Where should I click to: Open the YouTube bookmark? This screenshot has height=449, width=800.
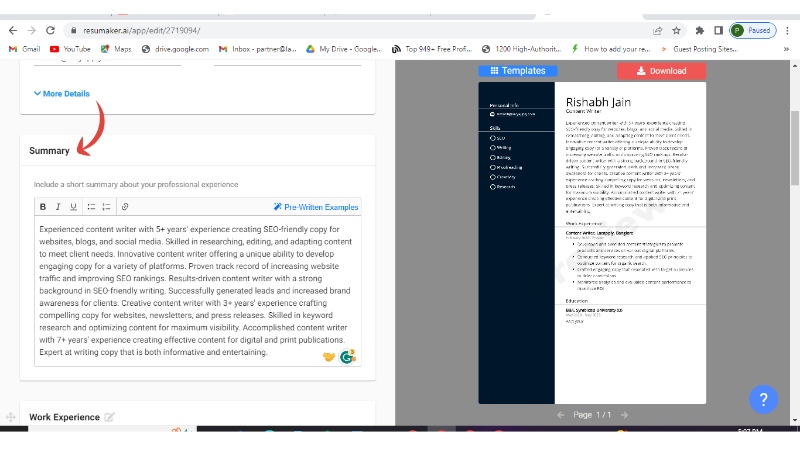(x=70, y=48)
